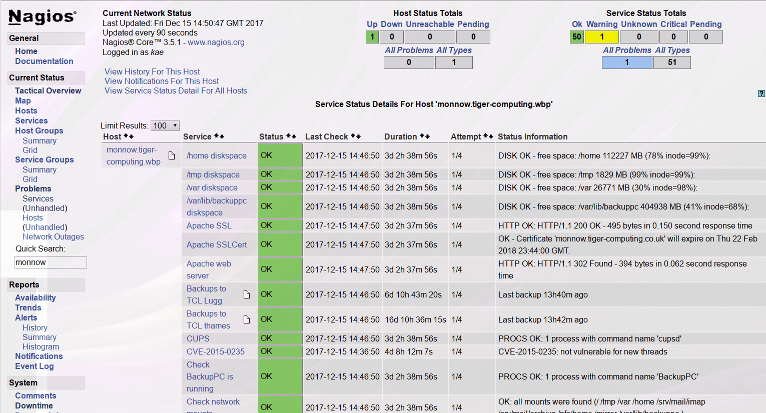Click yellow Warning count box
The width and height of the screenshot is (766, 413).
click(602, 37)
